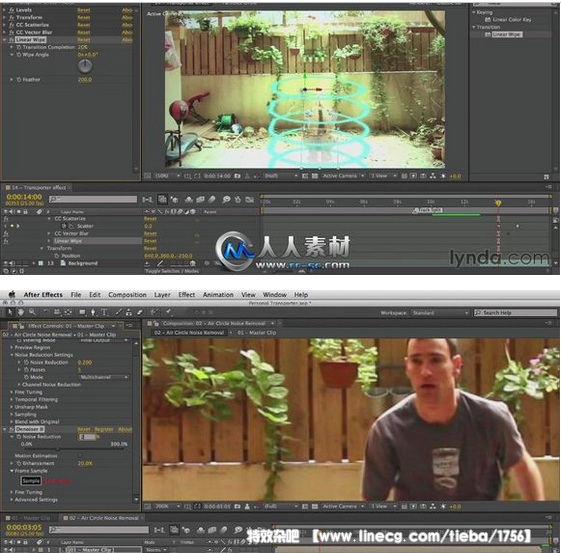The image size is (561, 553).
Task: Select the Brush tool
Action: point(118,312)
